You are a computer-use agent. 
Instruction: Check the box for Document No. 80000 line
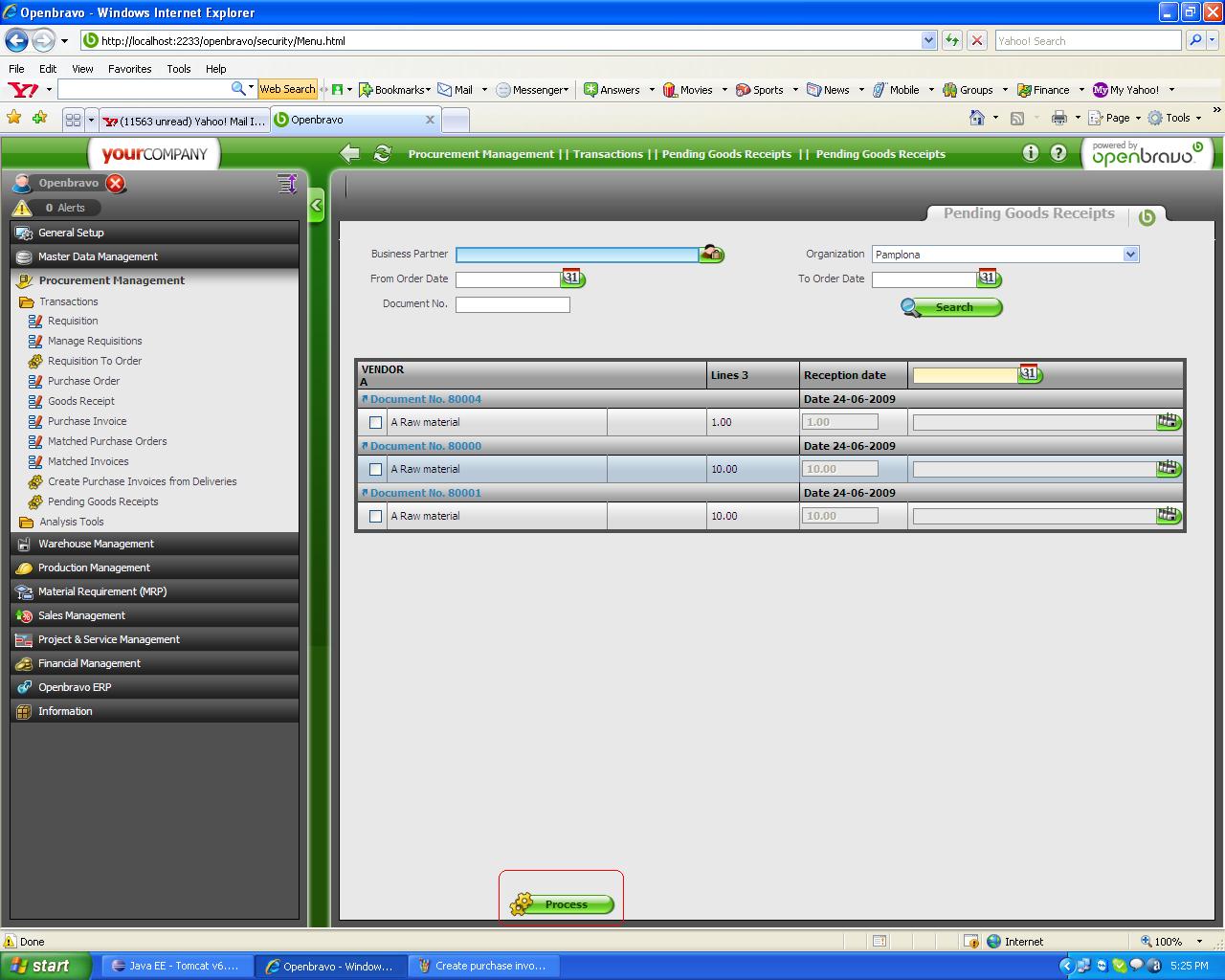[x=375, y=469]
